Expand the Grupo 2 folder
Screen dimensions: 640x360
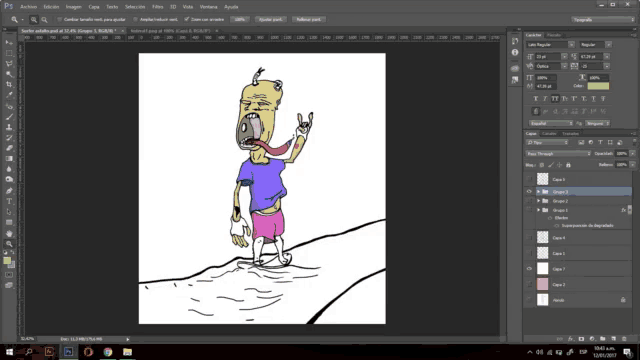[538, 201]
